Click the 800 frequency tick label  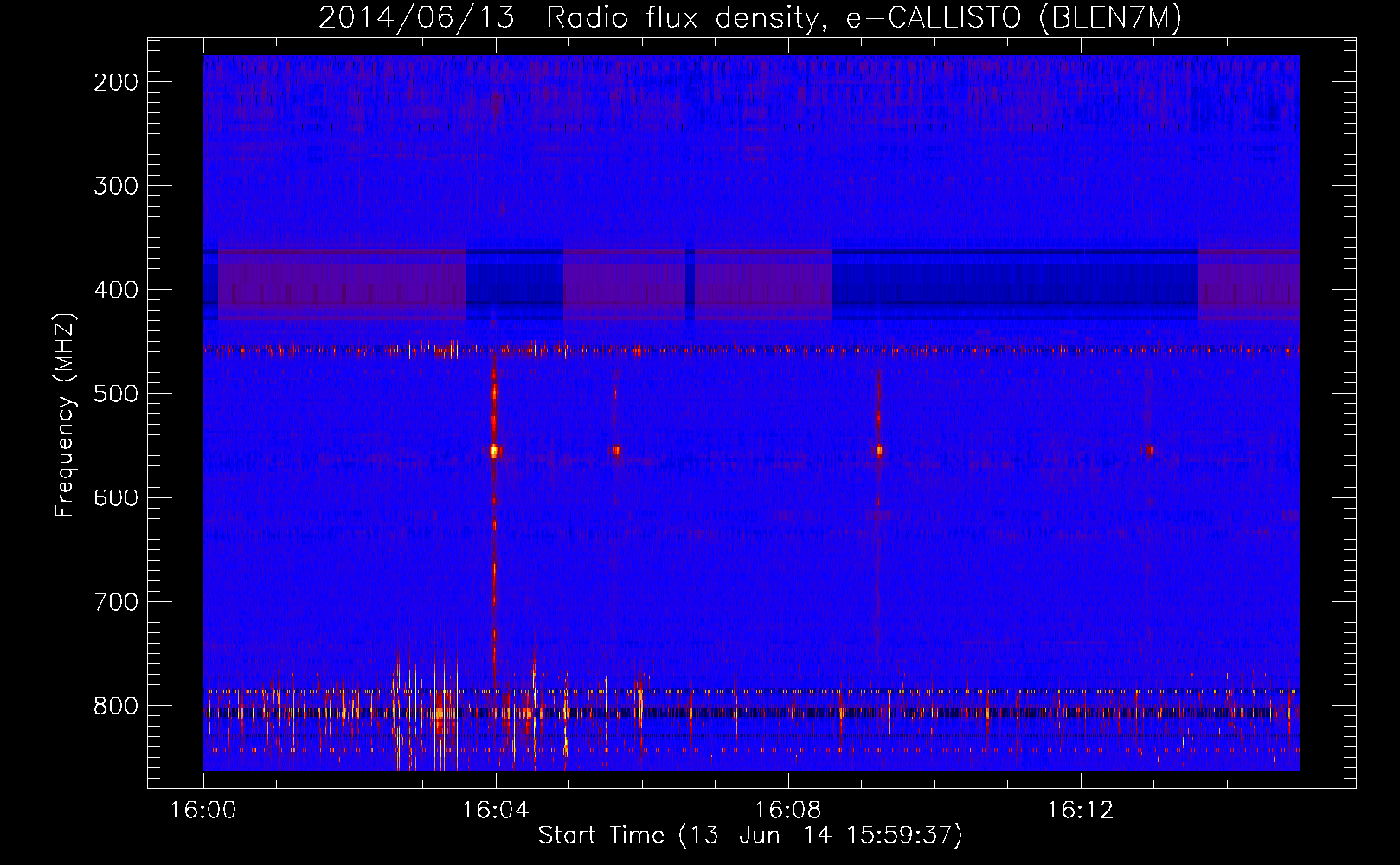click(x=115, y=706)
